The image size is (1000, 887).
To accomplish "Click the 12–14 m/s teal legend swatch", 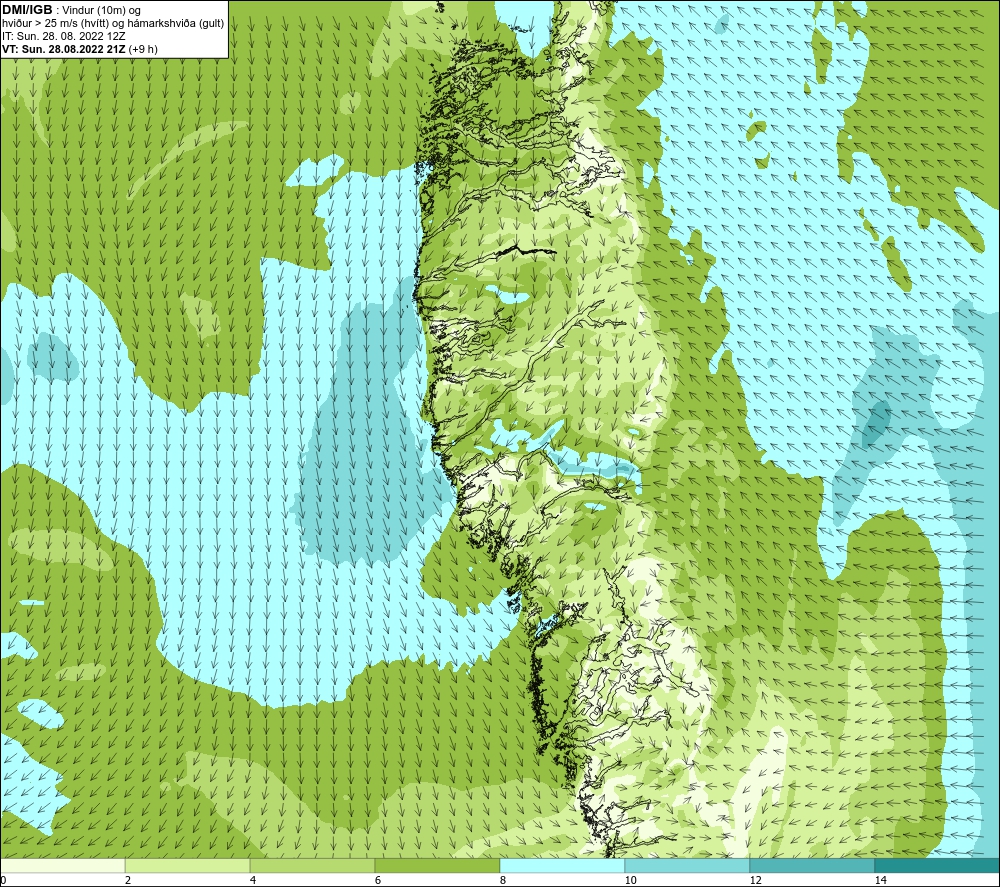I will tap(812, 865).
